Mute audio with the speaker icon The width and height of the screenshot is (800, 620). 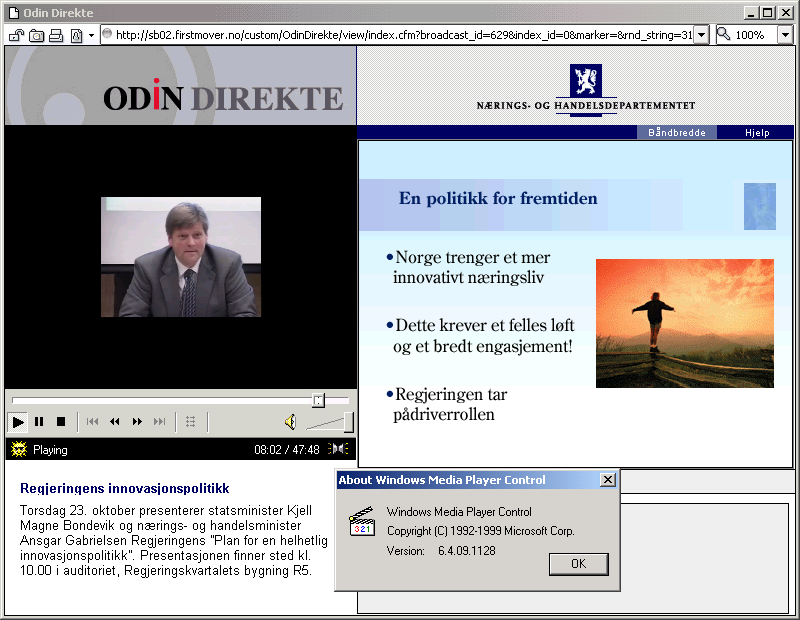point(289,422)
